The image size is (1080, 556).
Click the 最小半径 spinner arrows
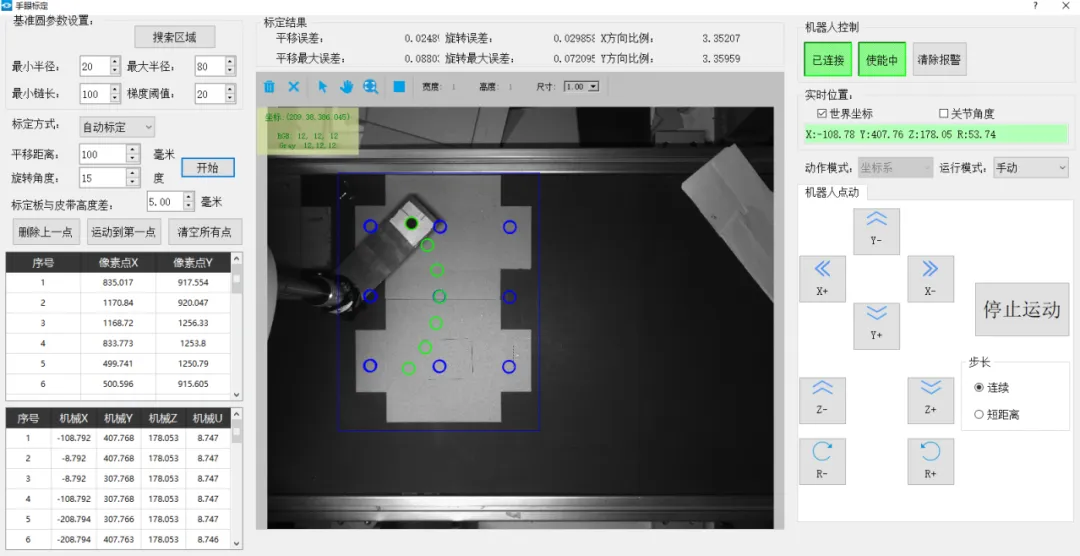115,66
